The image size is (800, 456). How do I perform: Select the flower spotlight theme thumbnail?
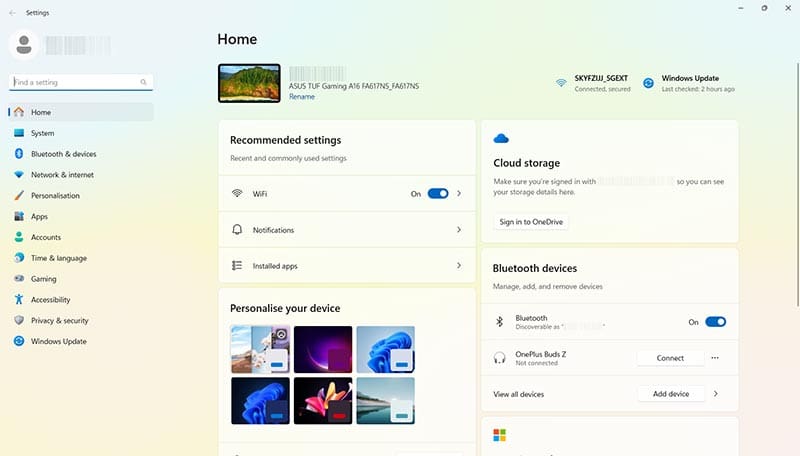(260, 349)
